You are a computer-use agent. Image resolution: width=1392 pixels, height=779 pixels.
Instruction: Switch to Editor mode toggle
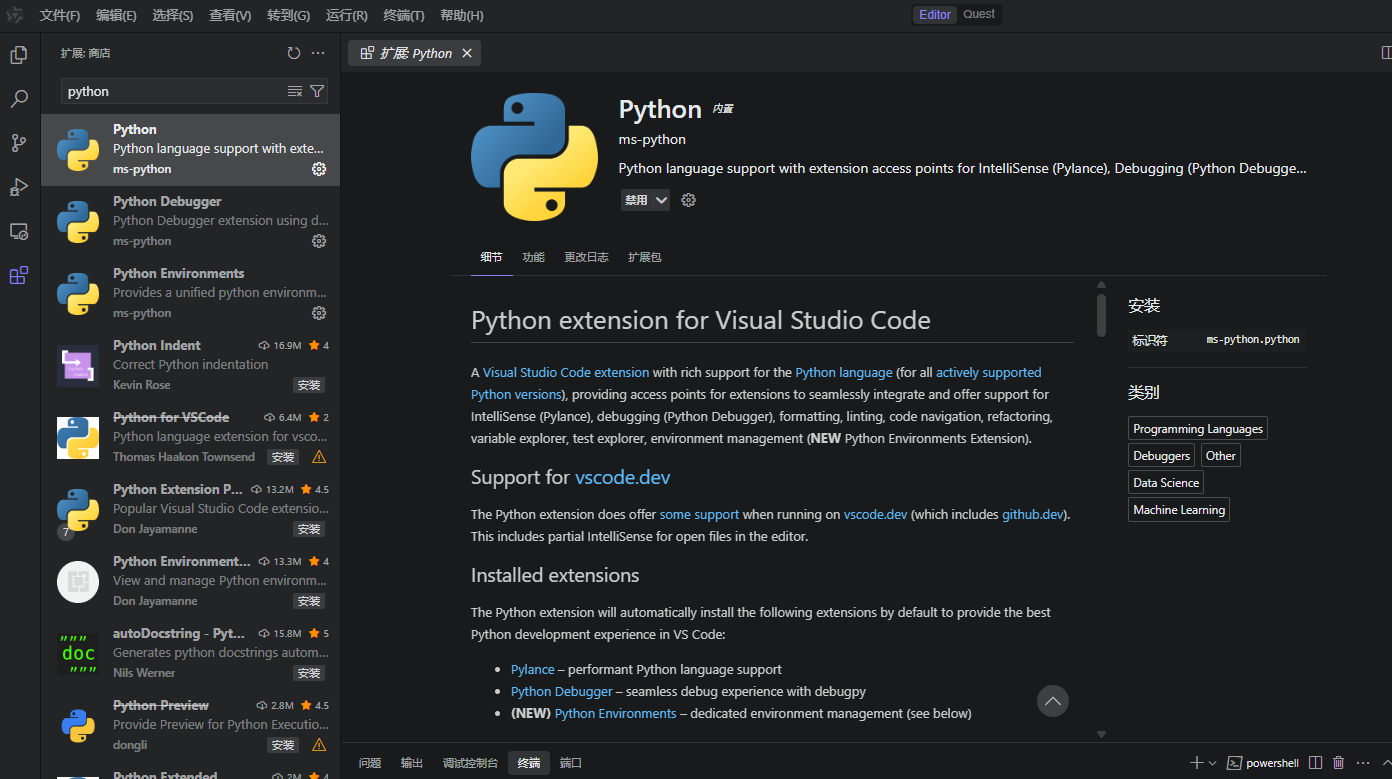pyautogui.click(x=935, y=14)
